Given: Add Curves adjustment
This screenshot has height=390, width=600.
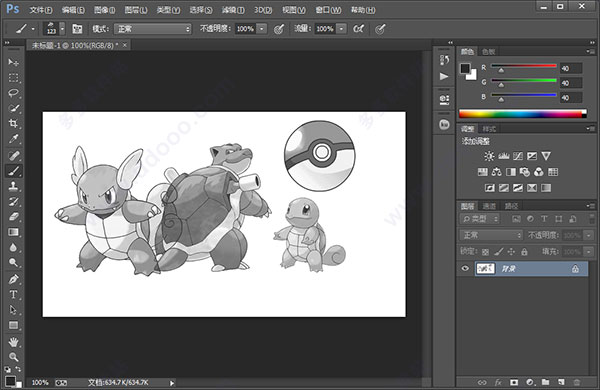Looking at the screenshot, I should (x=518, y=156).
